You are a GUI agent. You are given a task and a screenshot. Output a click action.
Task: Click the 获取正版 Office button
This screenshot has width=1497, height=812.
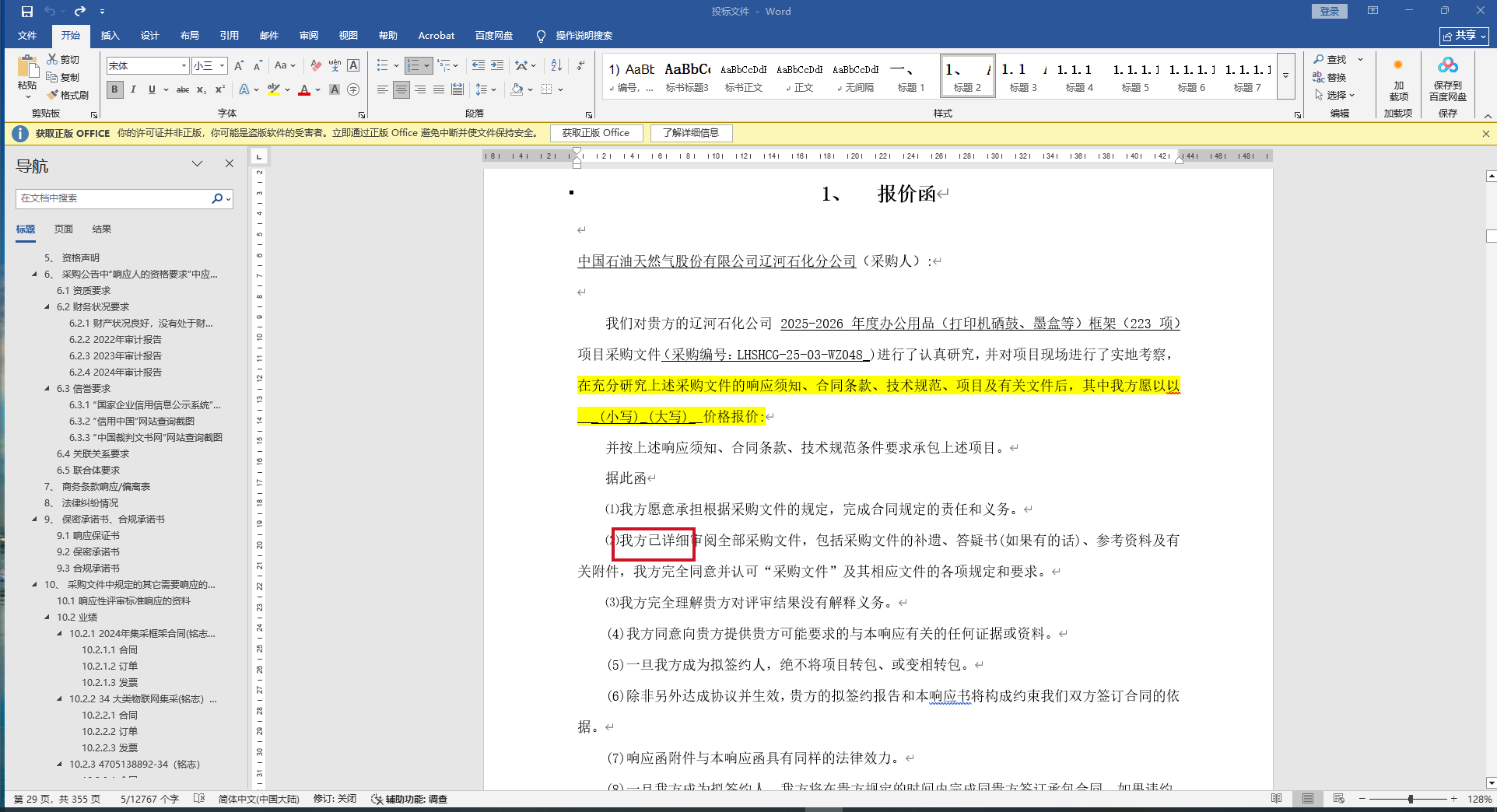tap(596, 133)
